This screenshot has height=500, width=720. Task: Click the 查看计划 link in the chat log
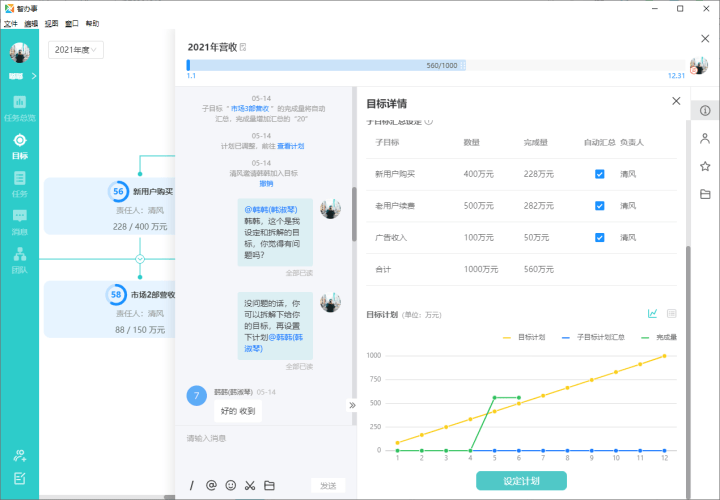tap(291, 146)
